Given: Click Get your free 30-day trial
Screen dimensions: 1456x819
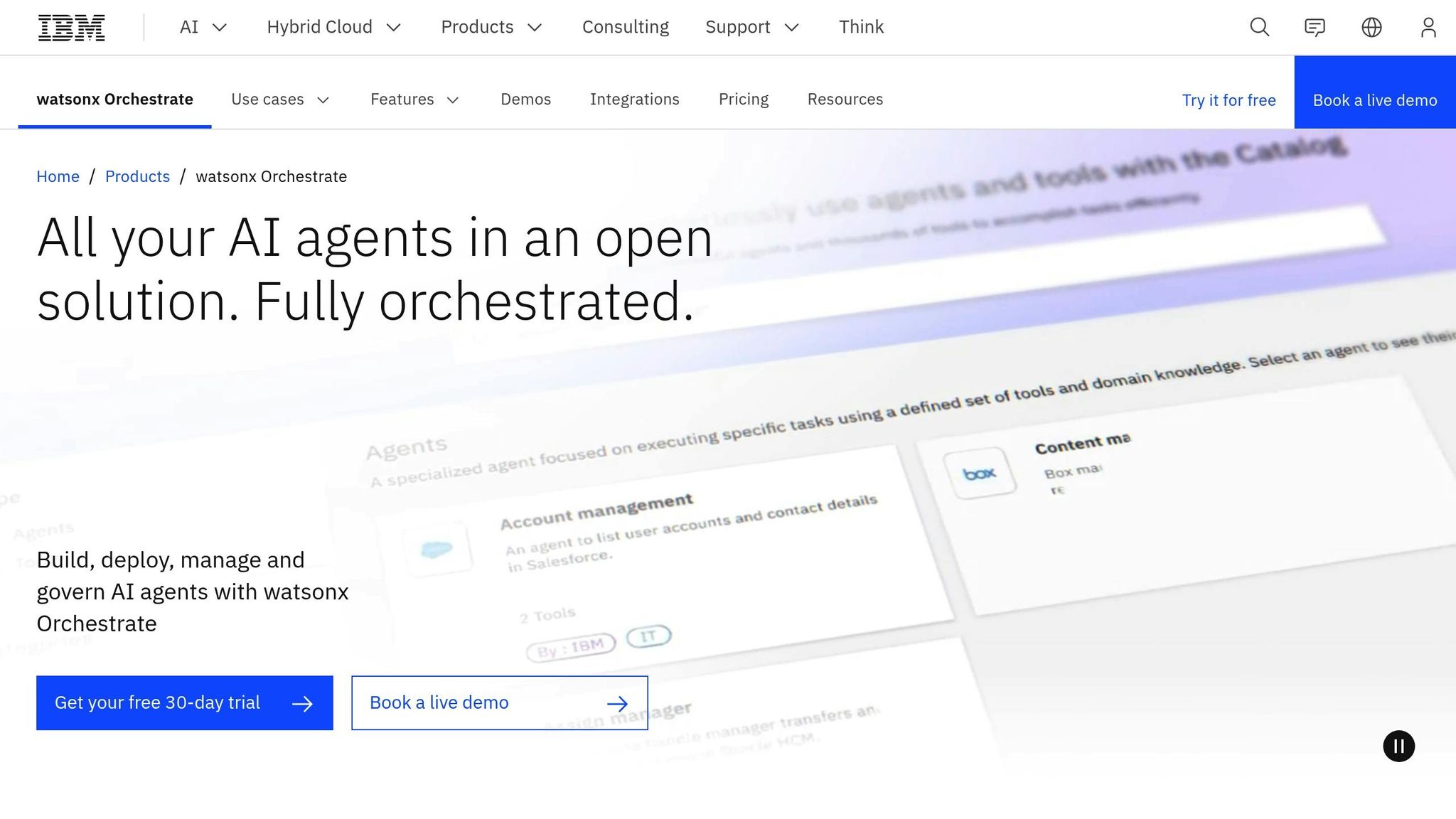Looking at the screenshot, I should 156,702.
